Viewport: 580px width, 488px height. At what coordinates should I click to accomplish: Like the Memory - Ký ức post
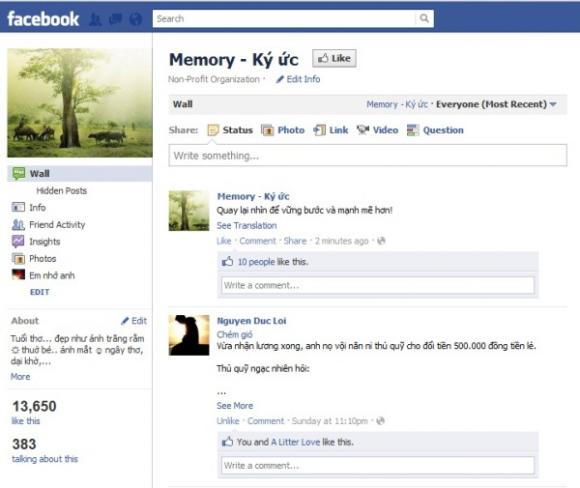(x=224, y=241)
